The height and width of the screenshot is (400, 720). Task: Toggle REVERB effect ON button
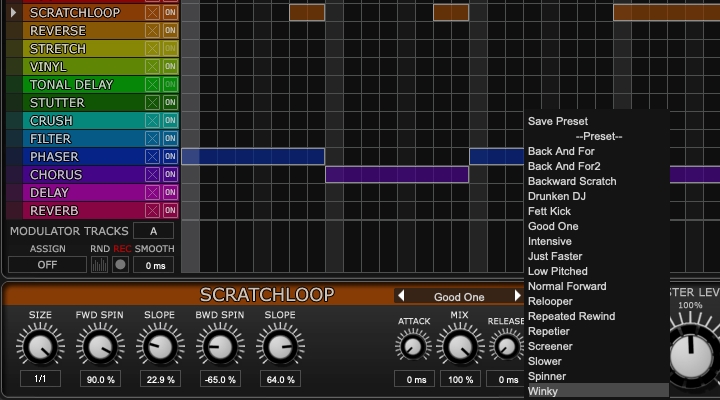click(170, 210)
